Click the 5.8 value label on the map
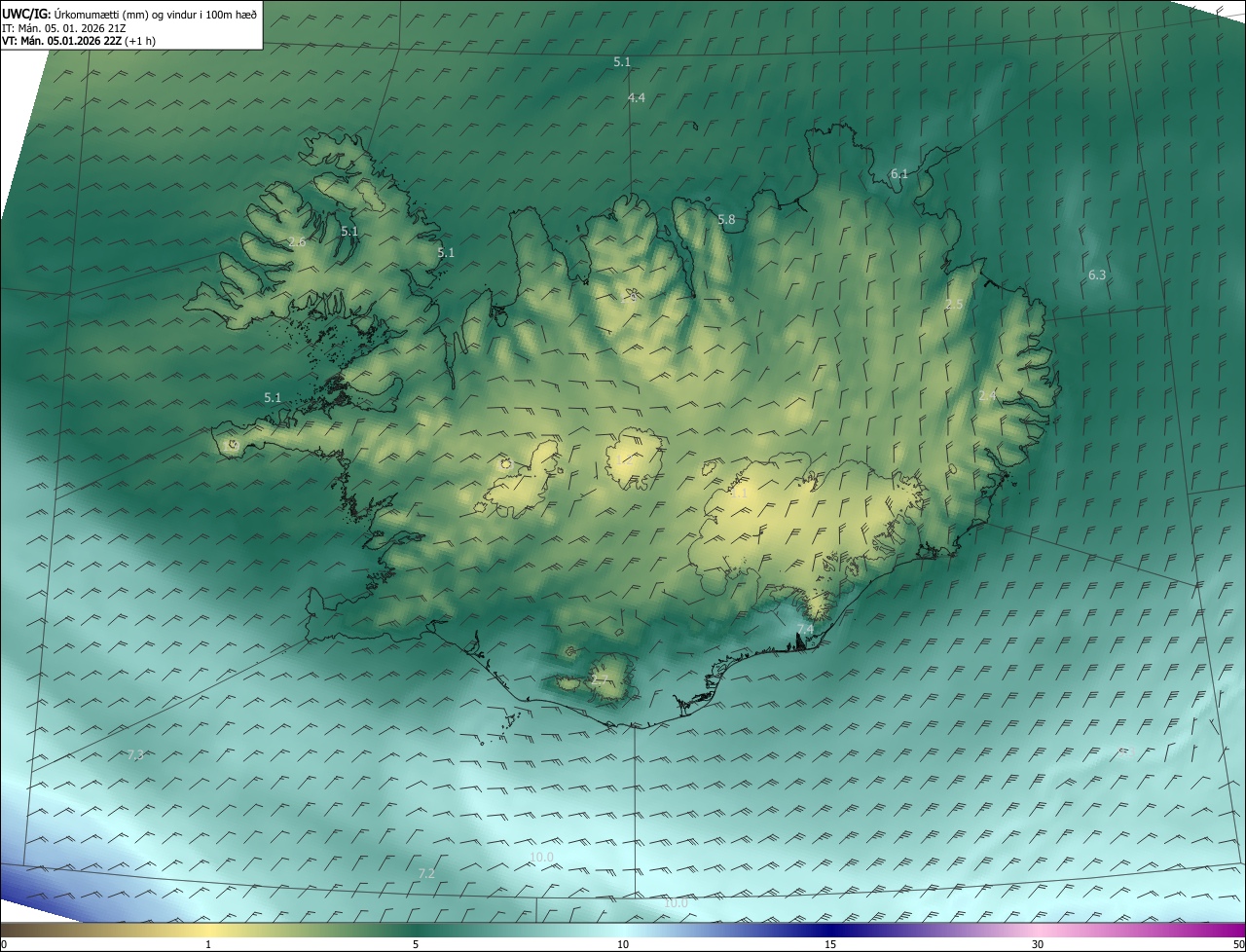The height and width of the screenshot is (952, 1246). [x=726, y=220]
